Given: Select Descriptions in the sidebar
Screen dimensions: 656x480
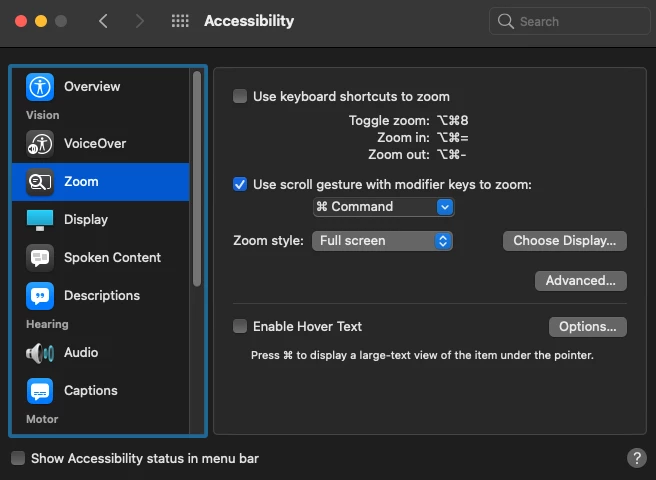Looking at the screenshot, I should [x=100, y=296].
